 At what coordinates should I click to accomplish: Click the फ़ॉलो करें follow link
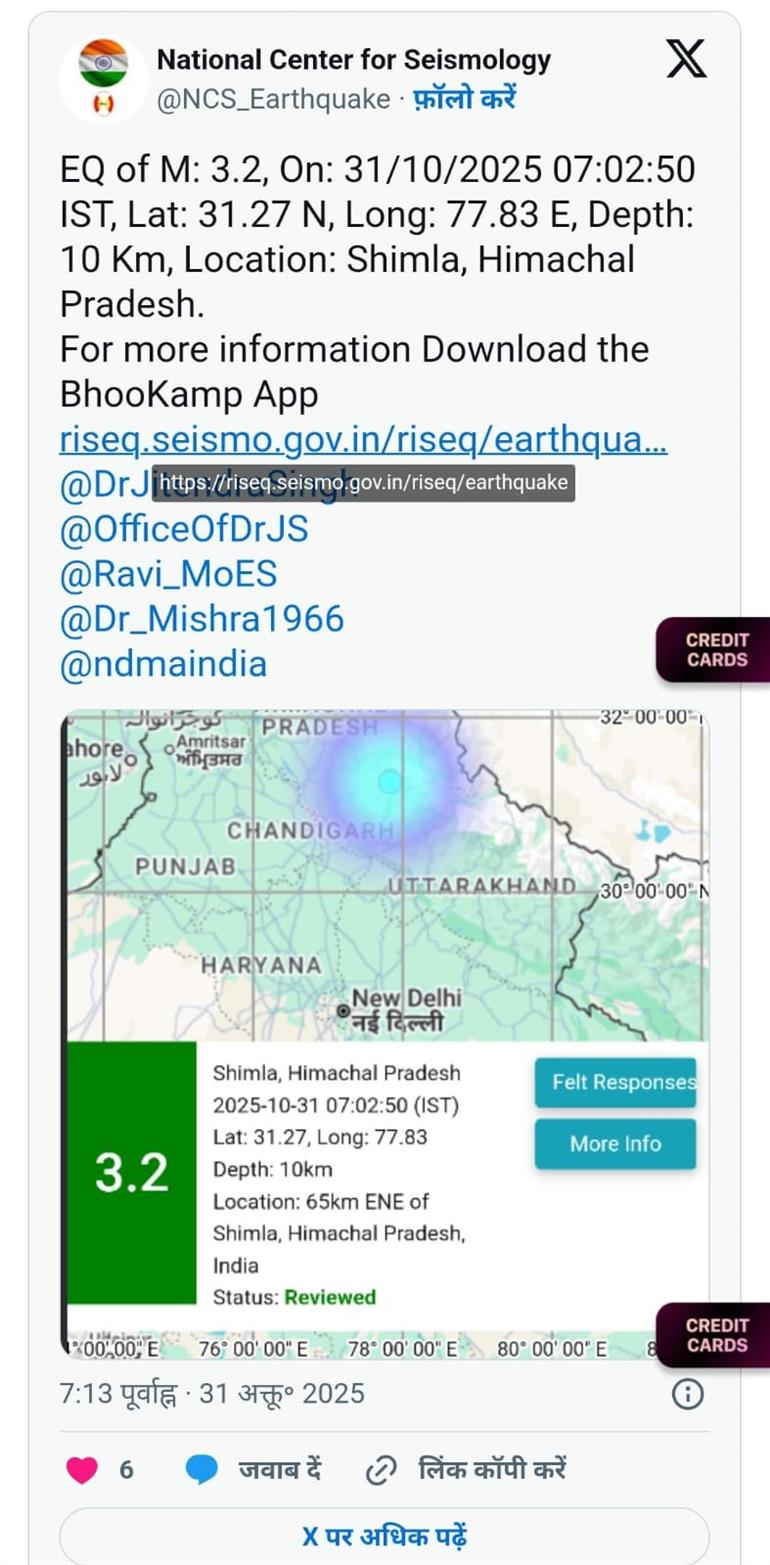point(464,99)
